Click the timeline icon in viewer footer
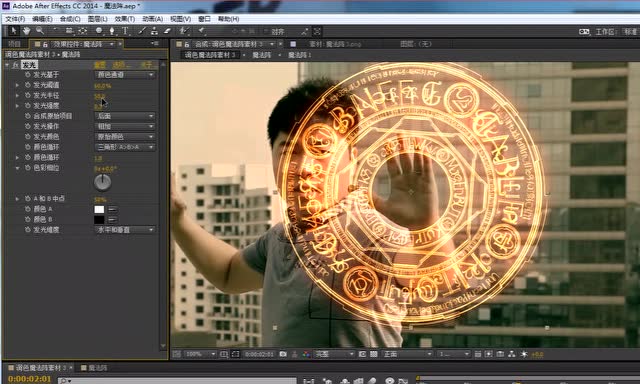 [x=500, y=354]
